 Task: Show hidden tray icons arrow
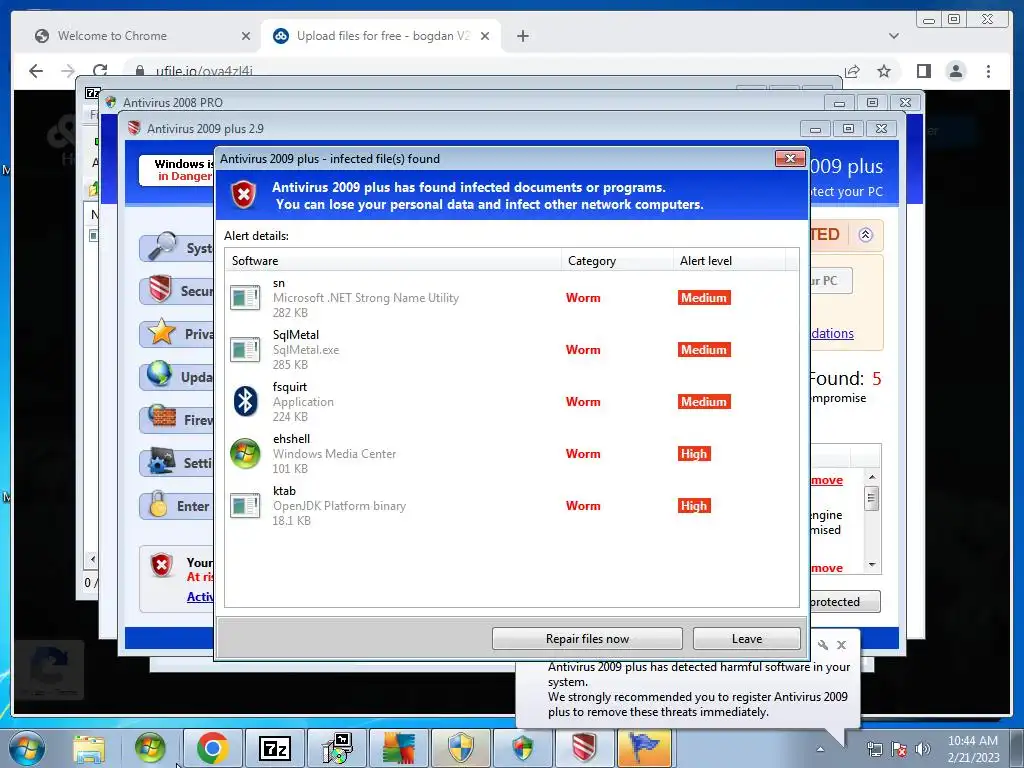point(820,749)
